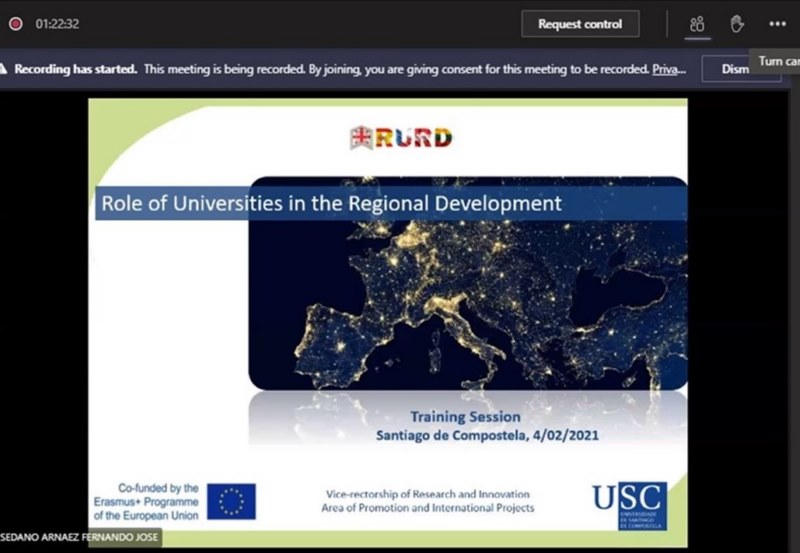Screen dimensions: 800x553
Task: Click the European Union flag emblem
Action: pos(231,501)
